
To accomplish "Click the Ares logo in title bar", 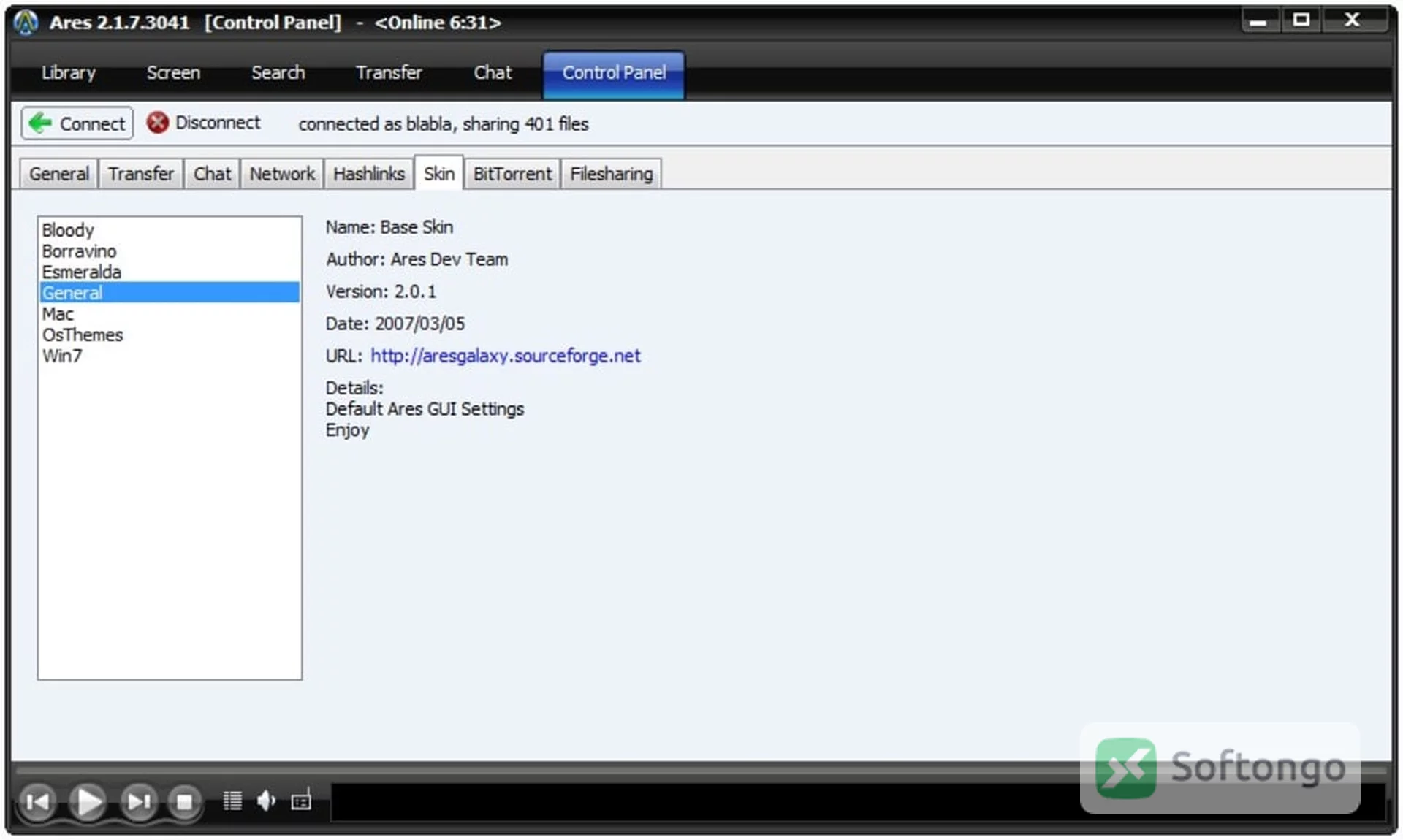I will tap(26, 22).
